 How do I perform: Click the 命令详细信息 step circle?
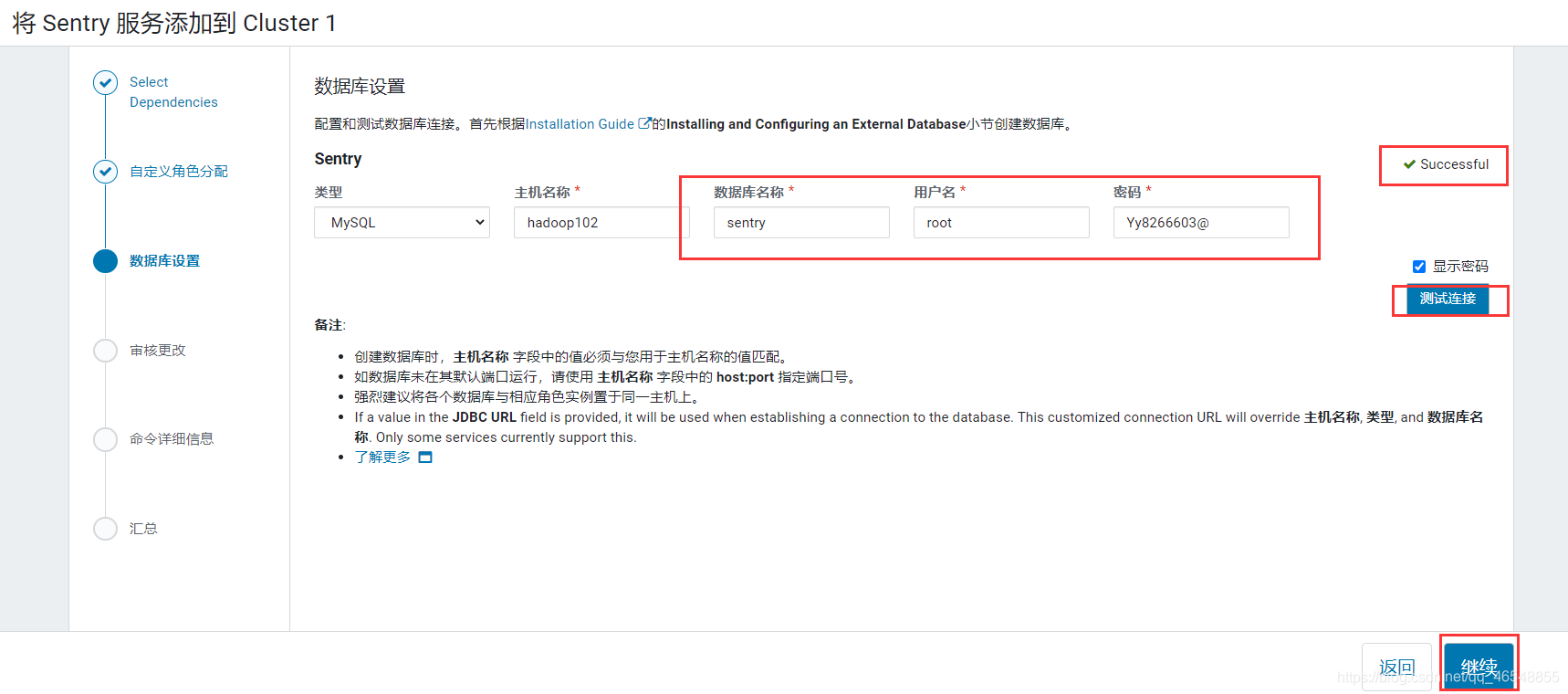pyautogui.click(x=106, y=439)
